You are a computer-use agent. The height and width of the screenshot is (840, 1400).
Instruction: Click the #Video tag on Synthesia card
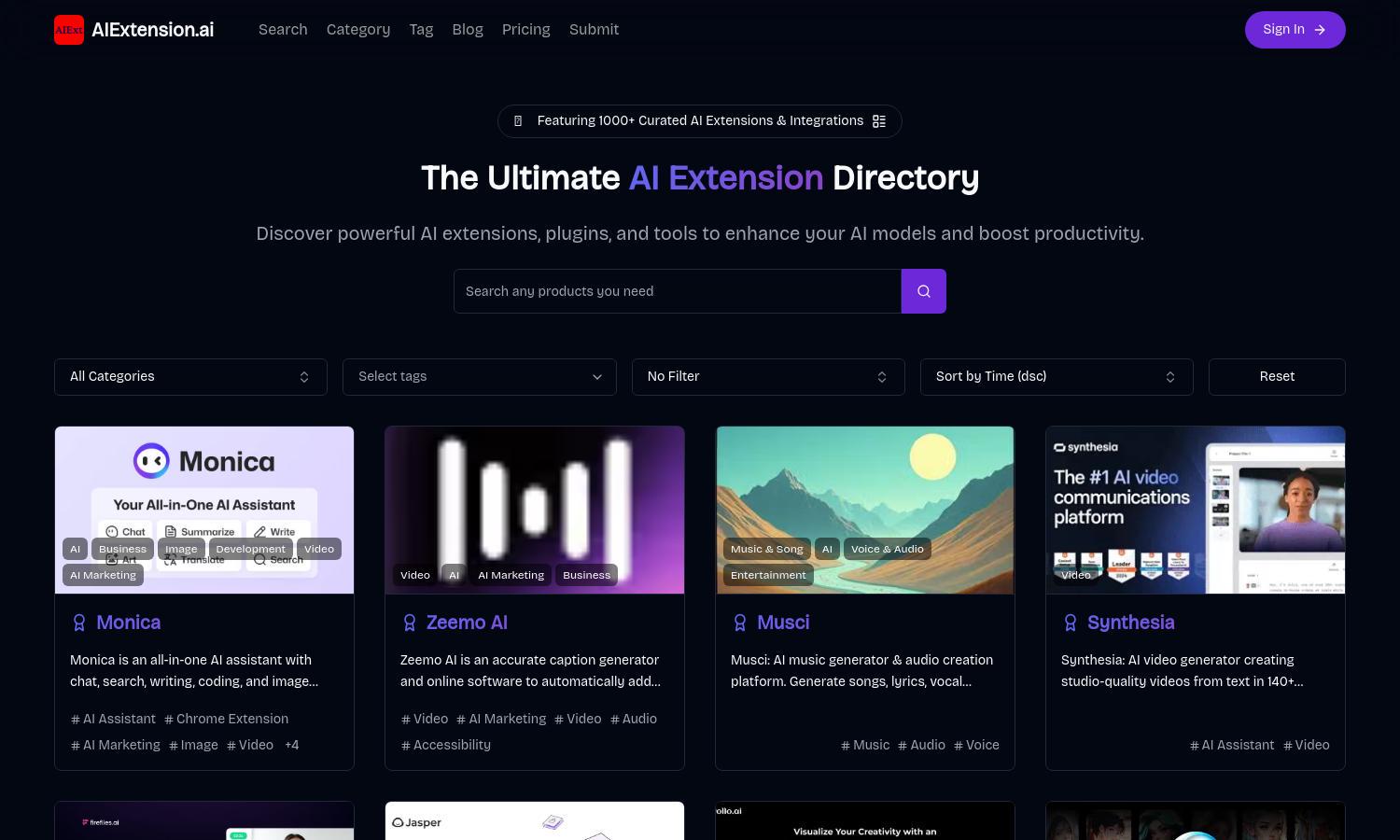click(x=1307, y=745)
